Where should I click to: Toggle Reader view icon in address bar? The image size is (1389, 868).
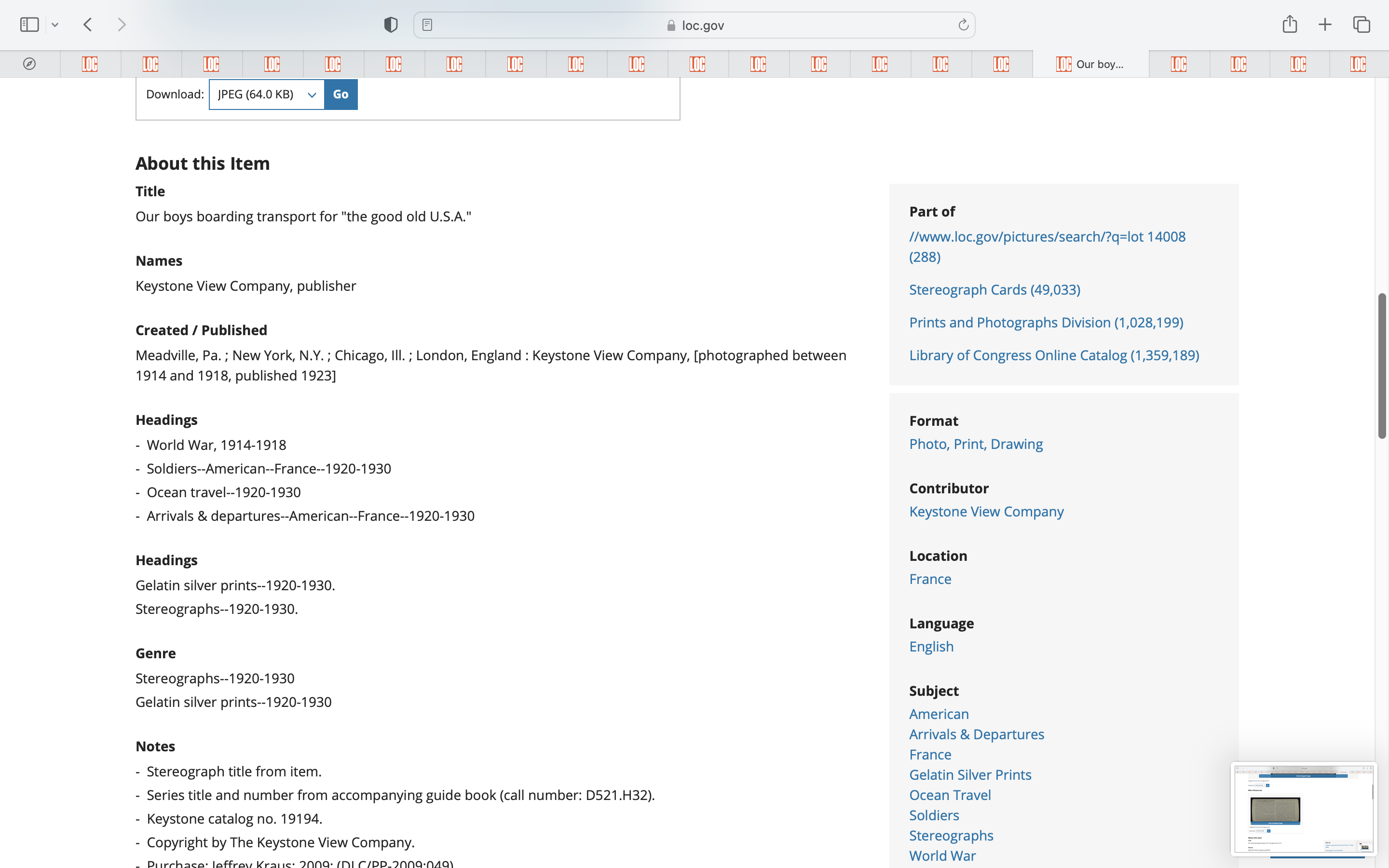(427, 25)
